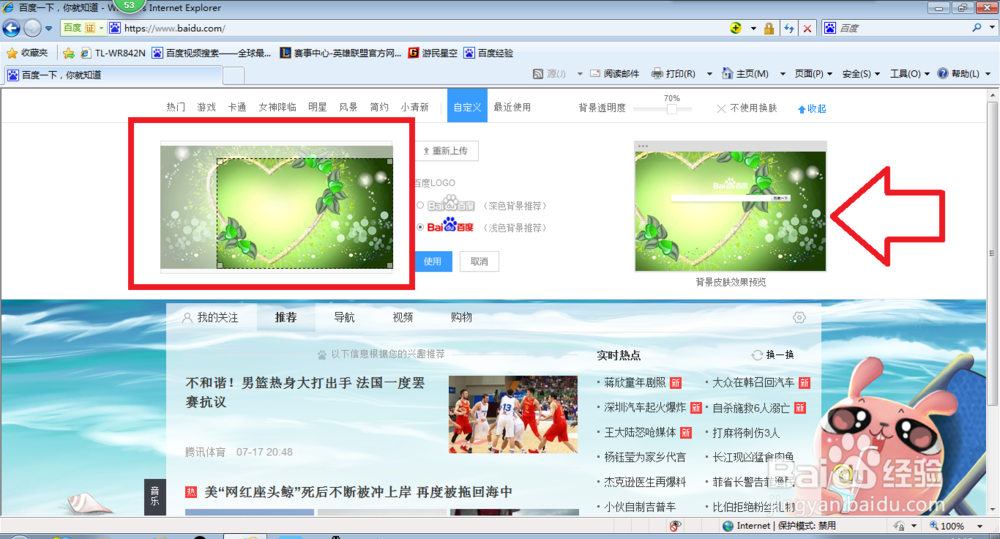The width and height of the screenshot is (1000, 539).
Task: Open the 男篮热身大打出手 news headline
Action: point(305,392)
